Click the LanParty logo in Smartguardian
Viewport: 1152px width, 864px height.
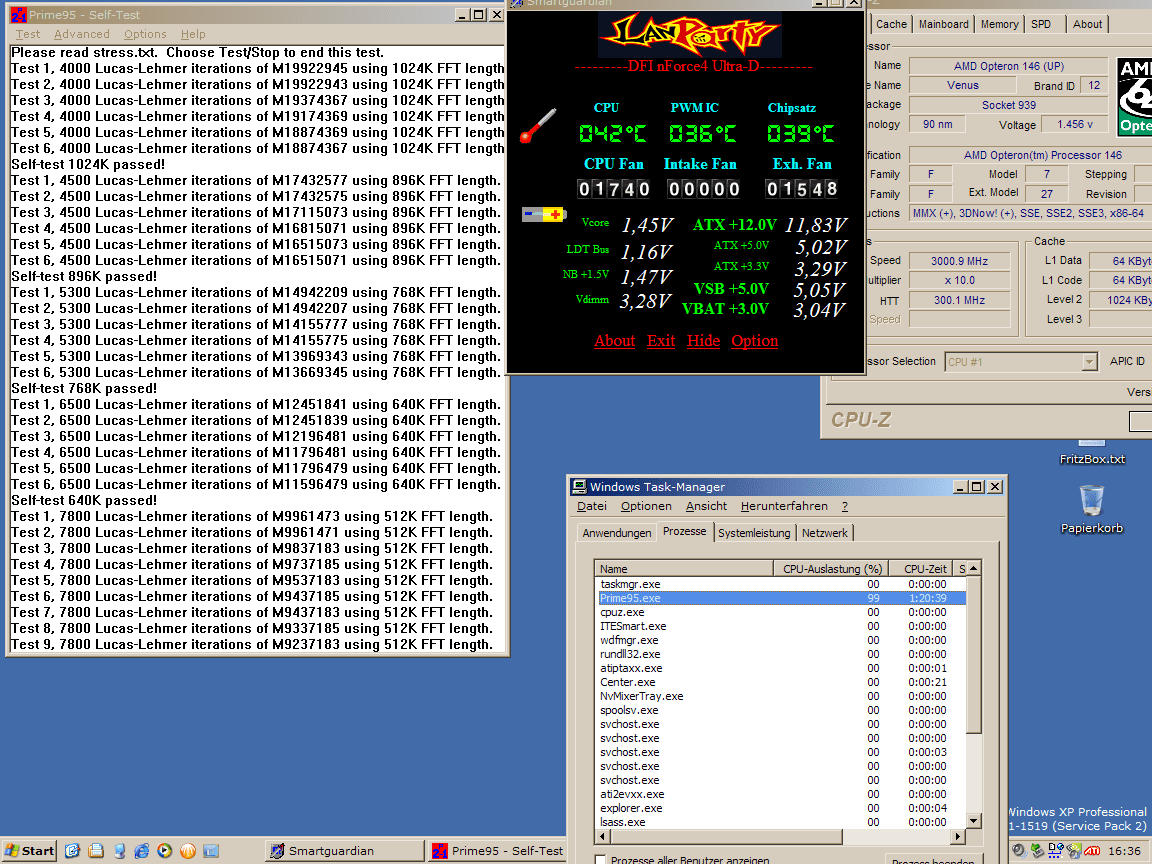click(689, 34)
